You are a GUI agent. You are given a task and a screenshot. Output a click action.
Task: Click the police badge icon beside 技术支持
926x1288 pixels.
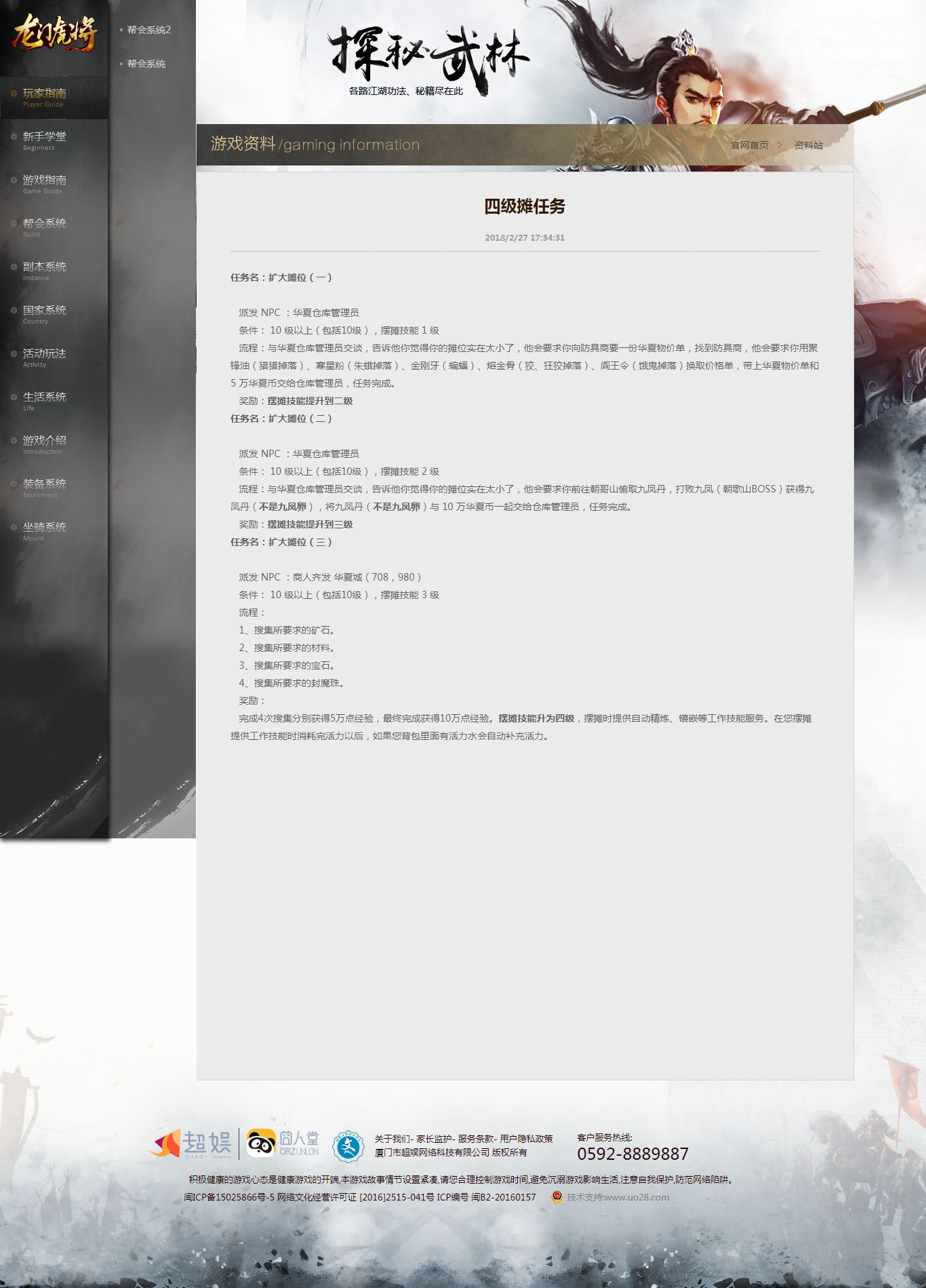tap(557, 1197)
